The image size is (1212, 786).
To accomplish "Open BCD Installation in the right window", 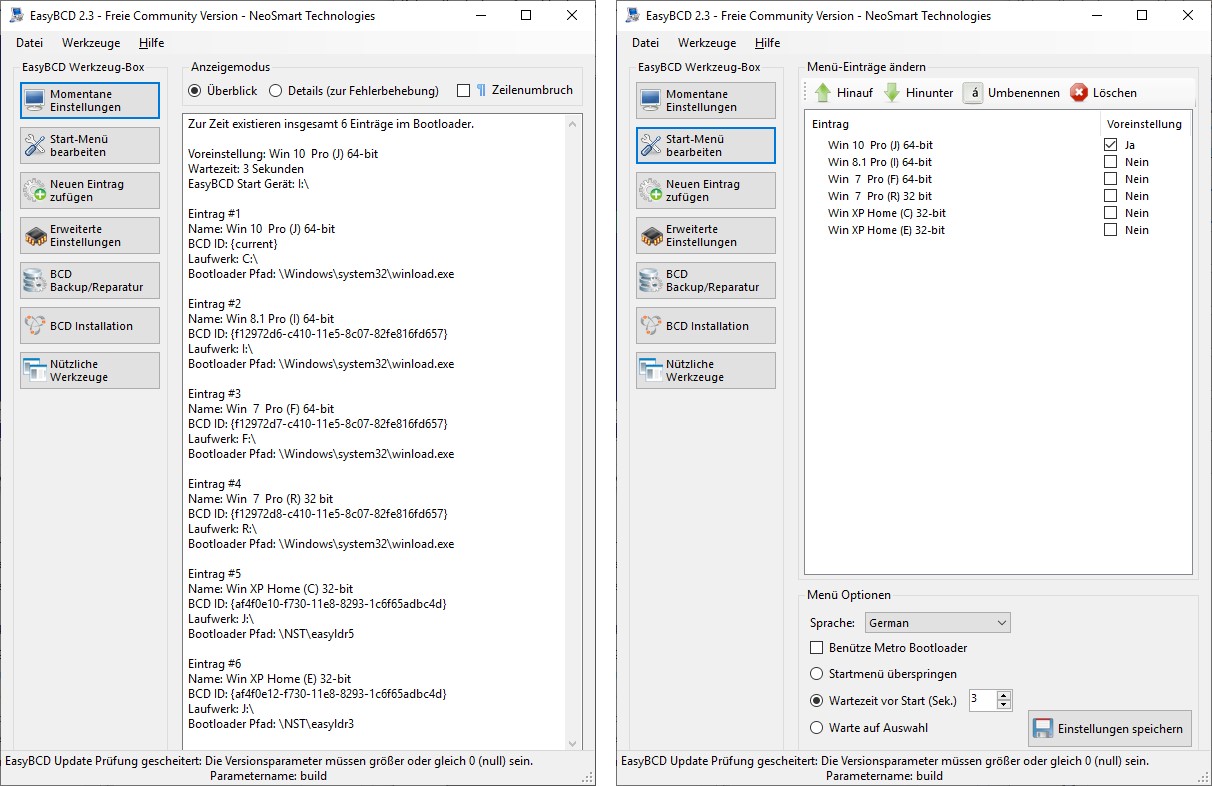I will 706,325.
